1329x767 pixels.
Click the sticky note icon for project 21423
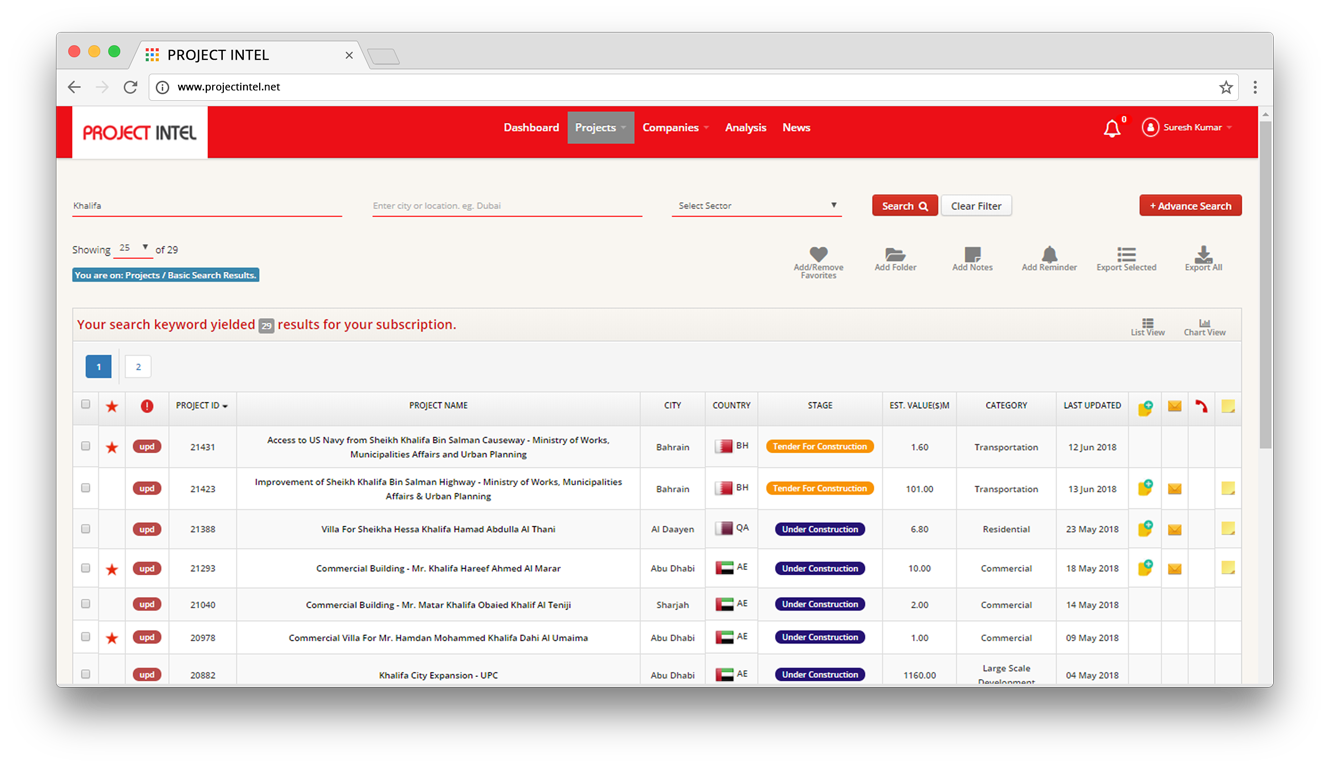tap(1228, 488)
